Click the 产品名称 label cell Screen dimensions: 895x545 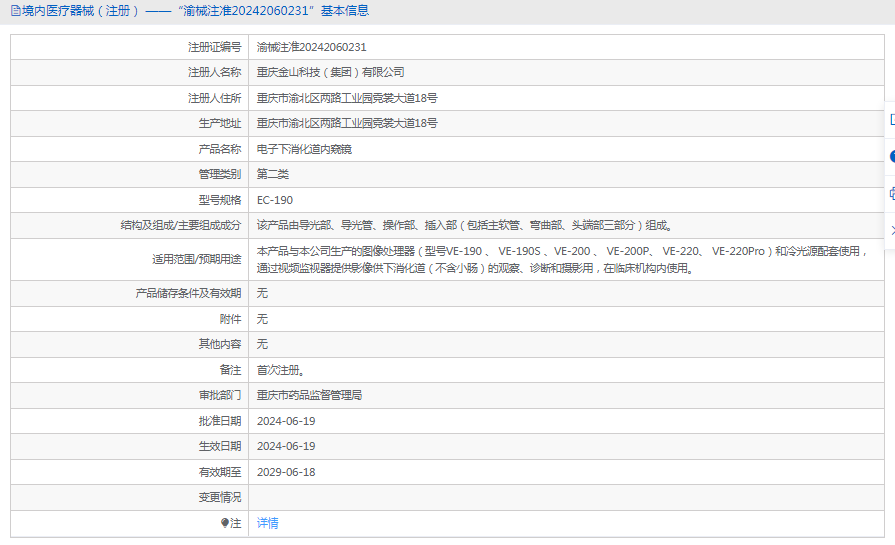click(x=130, y=149)
